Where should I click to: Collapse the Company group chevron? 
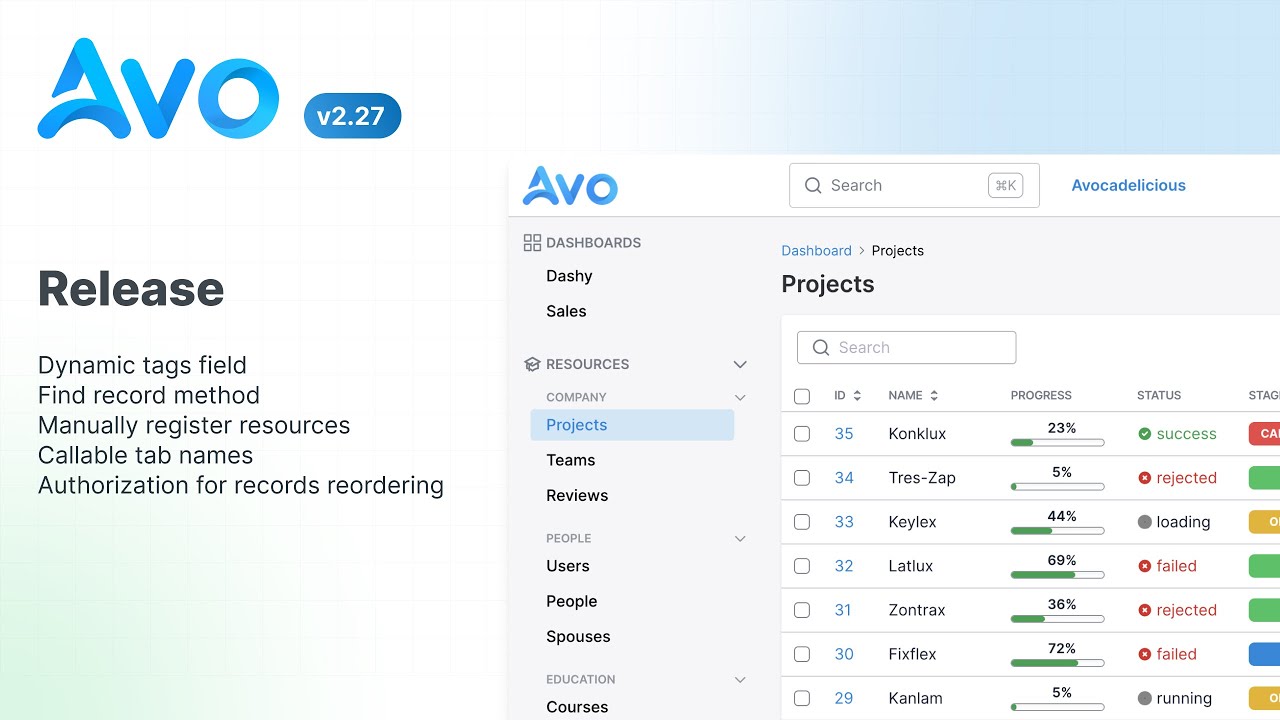coord(740,397)
